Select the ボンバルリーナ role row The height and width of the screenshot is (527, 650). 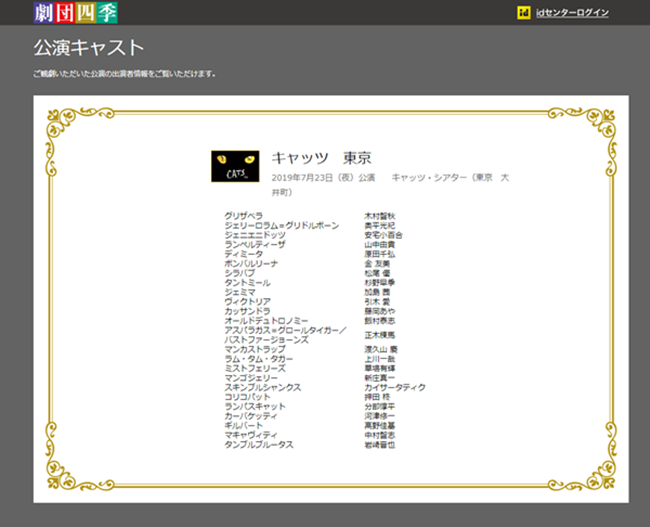pyautogui.click(x=251, y=263)
